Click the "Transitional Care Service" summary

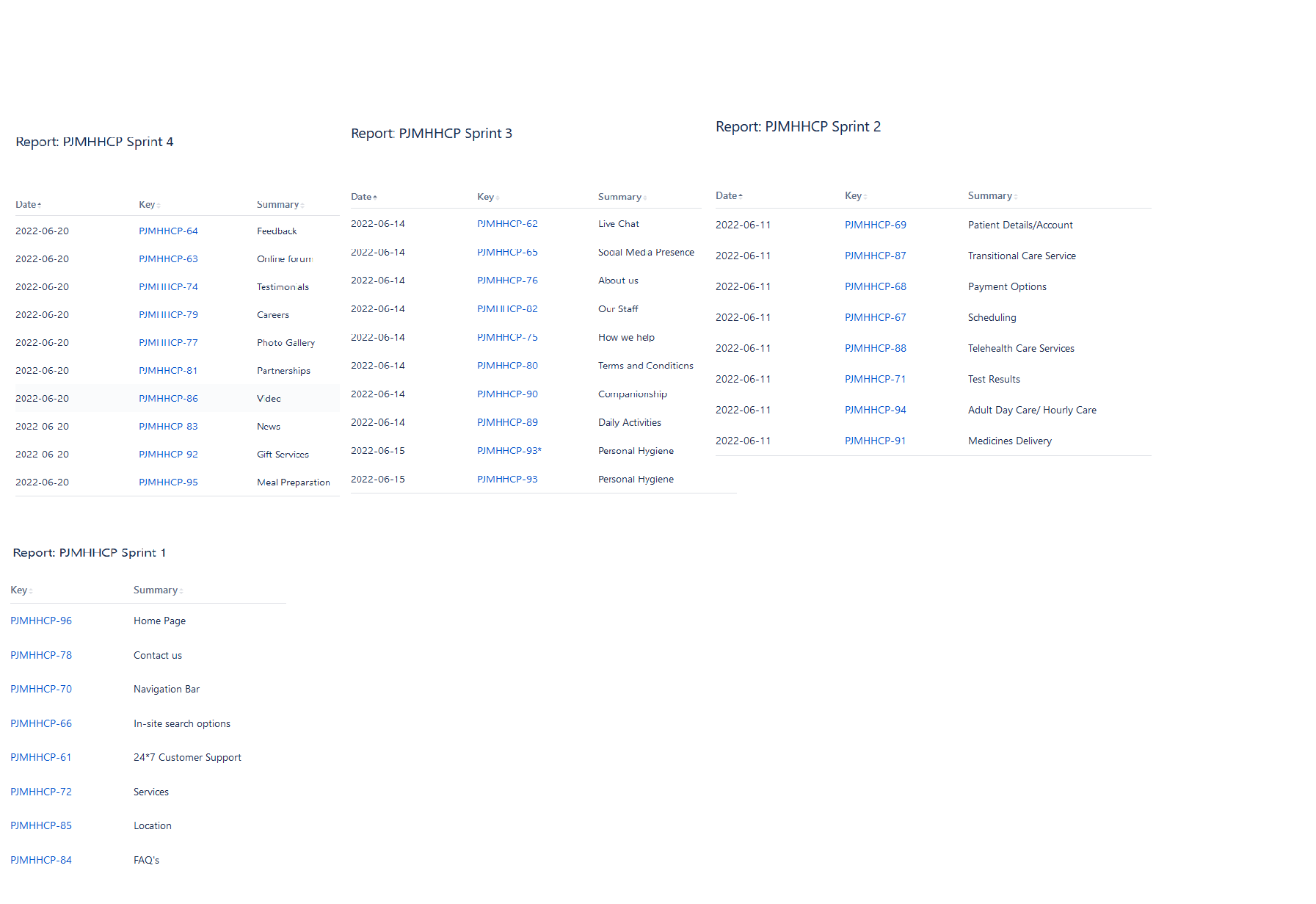click(x=1022, y=256)
